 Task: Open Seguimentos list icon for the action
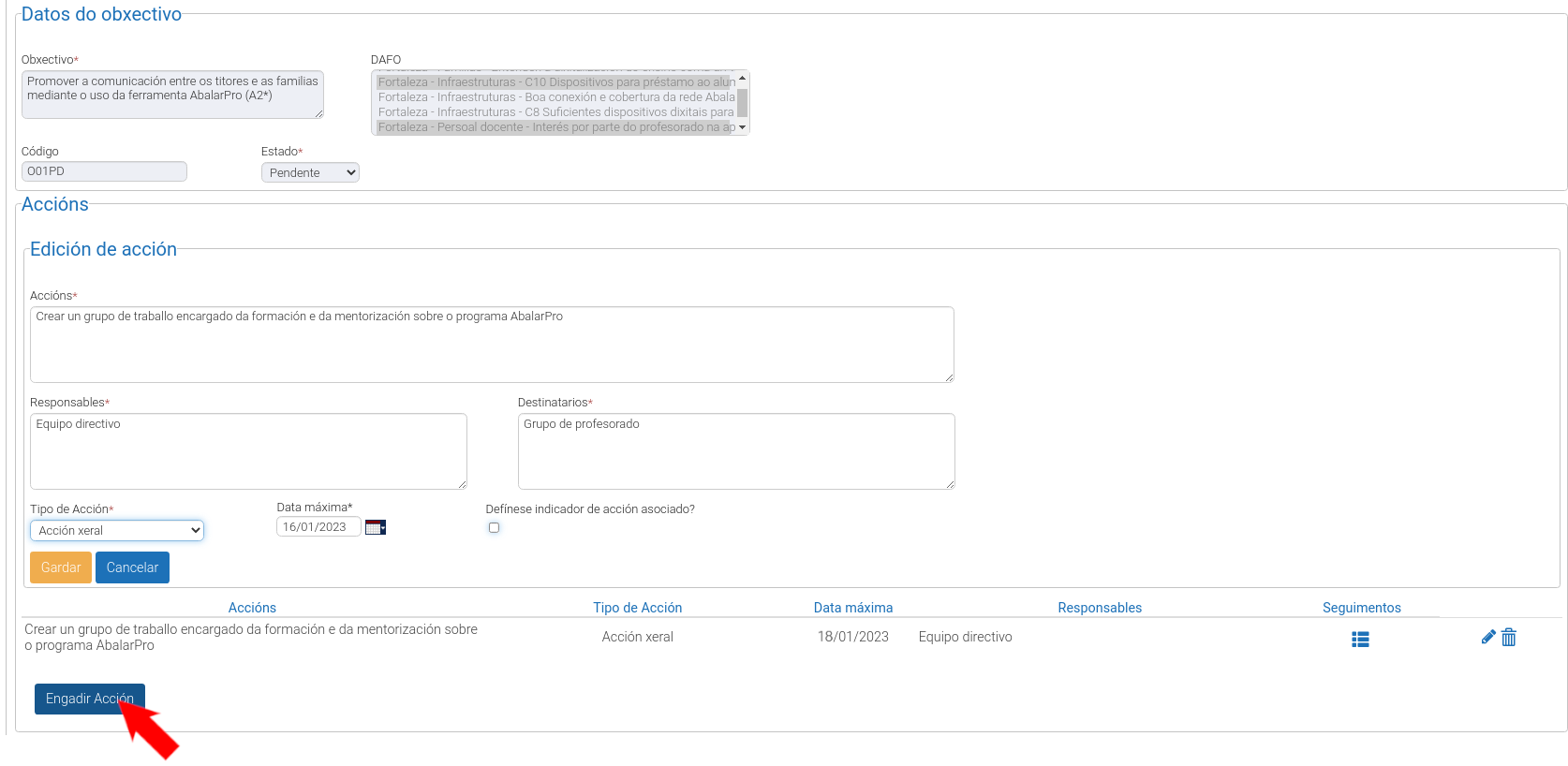[1360, 639]
